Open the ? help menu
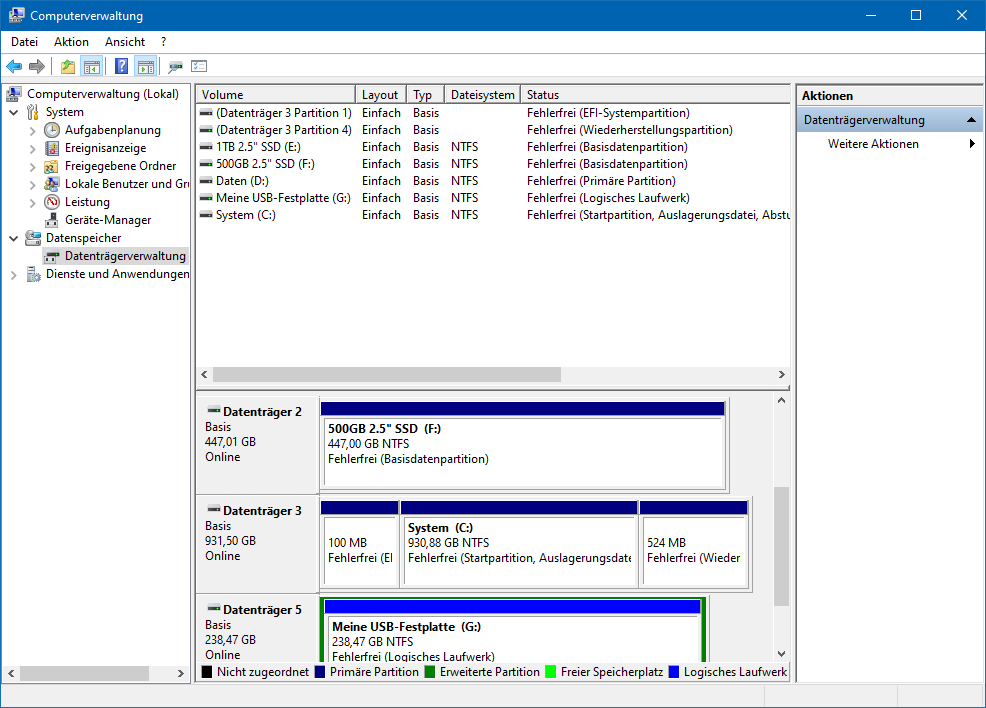The height and width of the screenshot is (708, 986). (x=163, y=42)
